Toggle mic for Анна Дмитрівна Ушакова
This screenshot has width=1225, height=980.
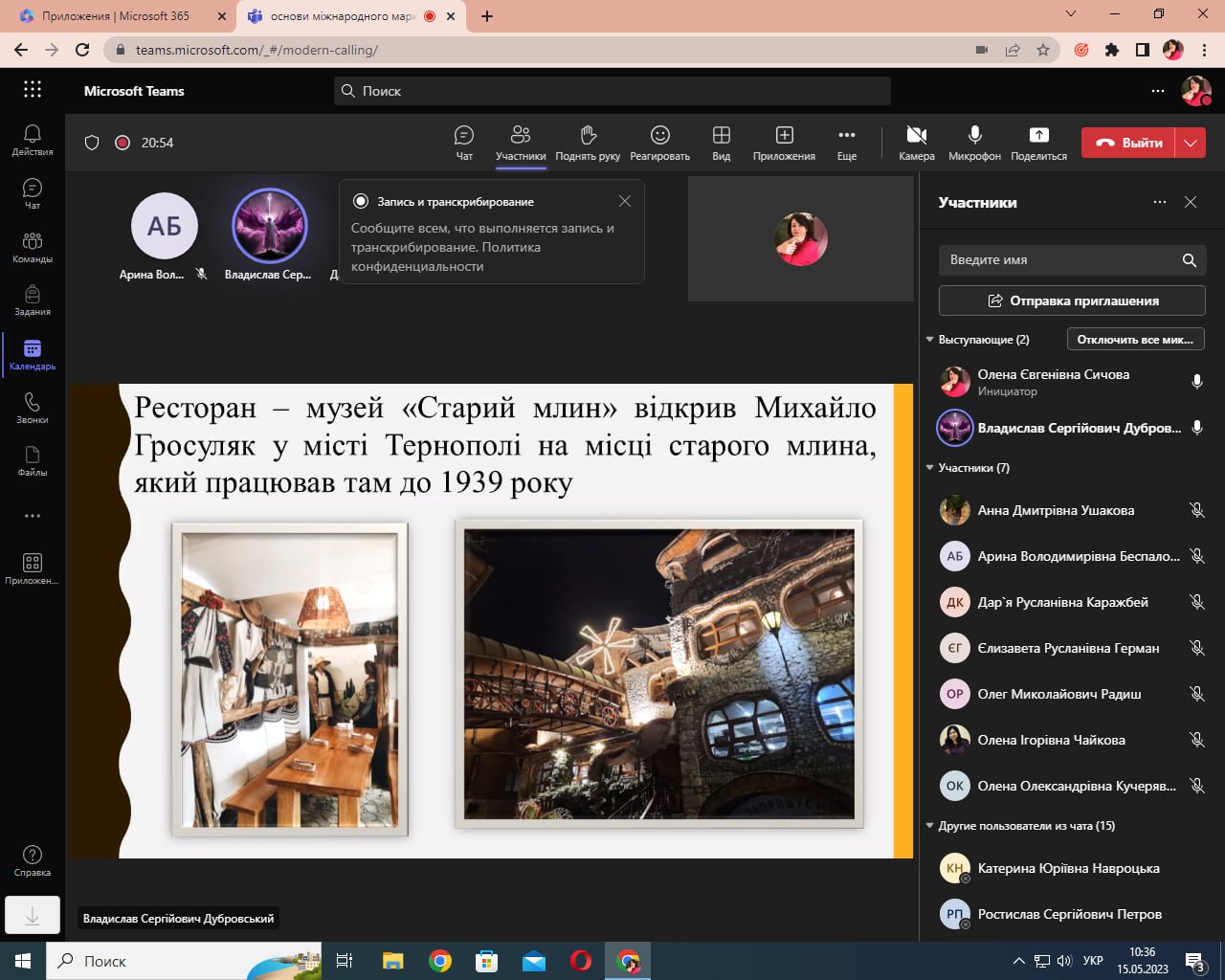pos(1196,510)
